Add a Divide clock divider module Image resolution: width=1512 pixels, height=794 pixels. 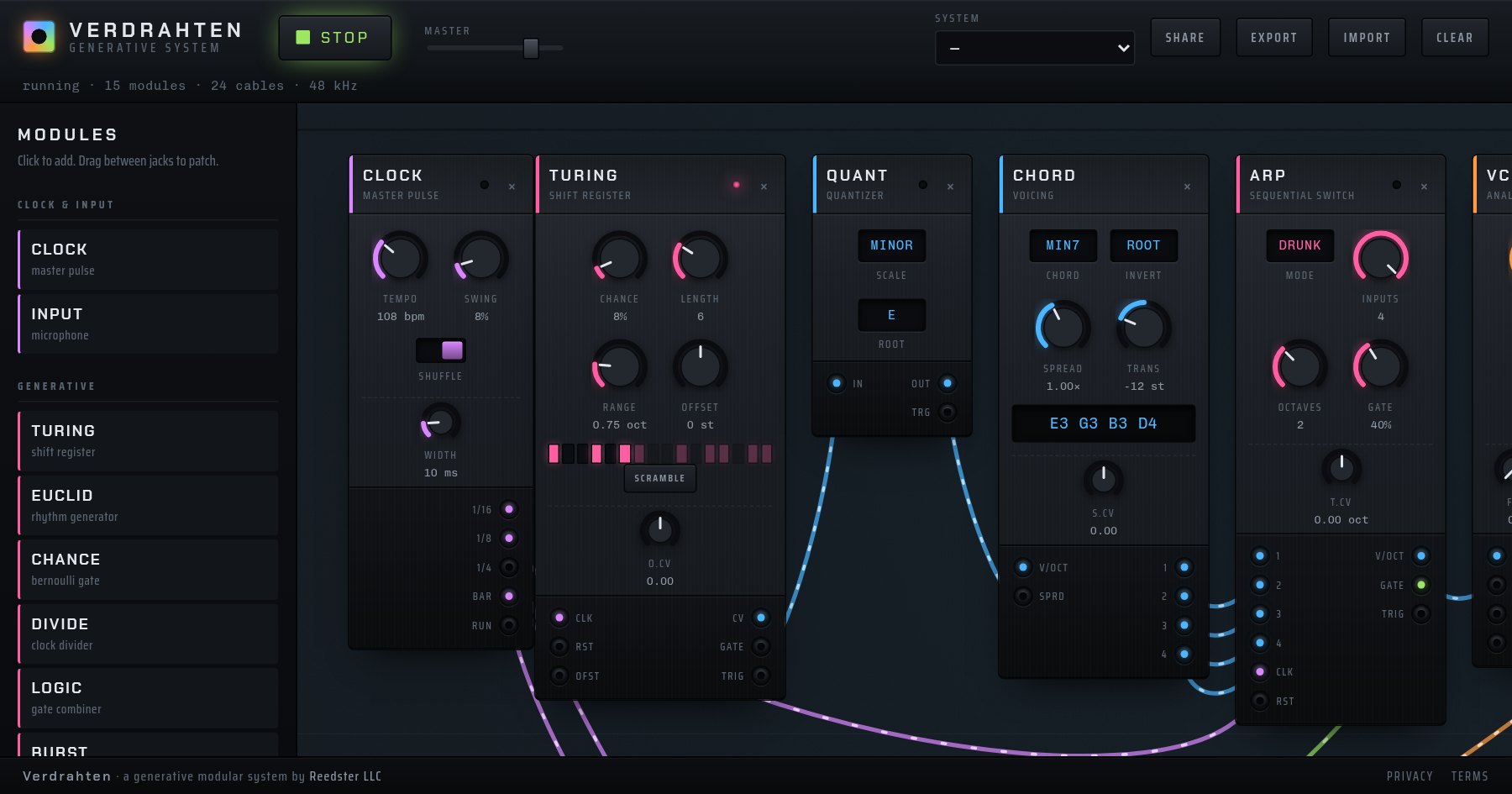tap(148, 634)
